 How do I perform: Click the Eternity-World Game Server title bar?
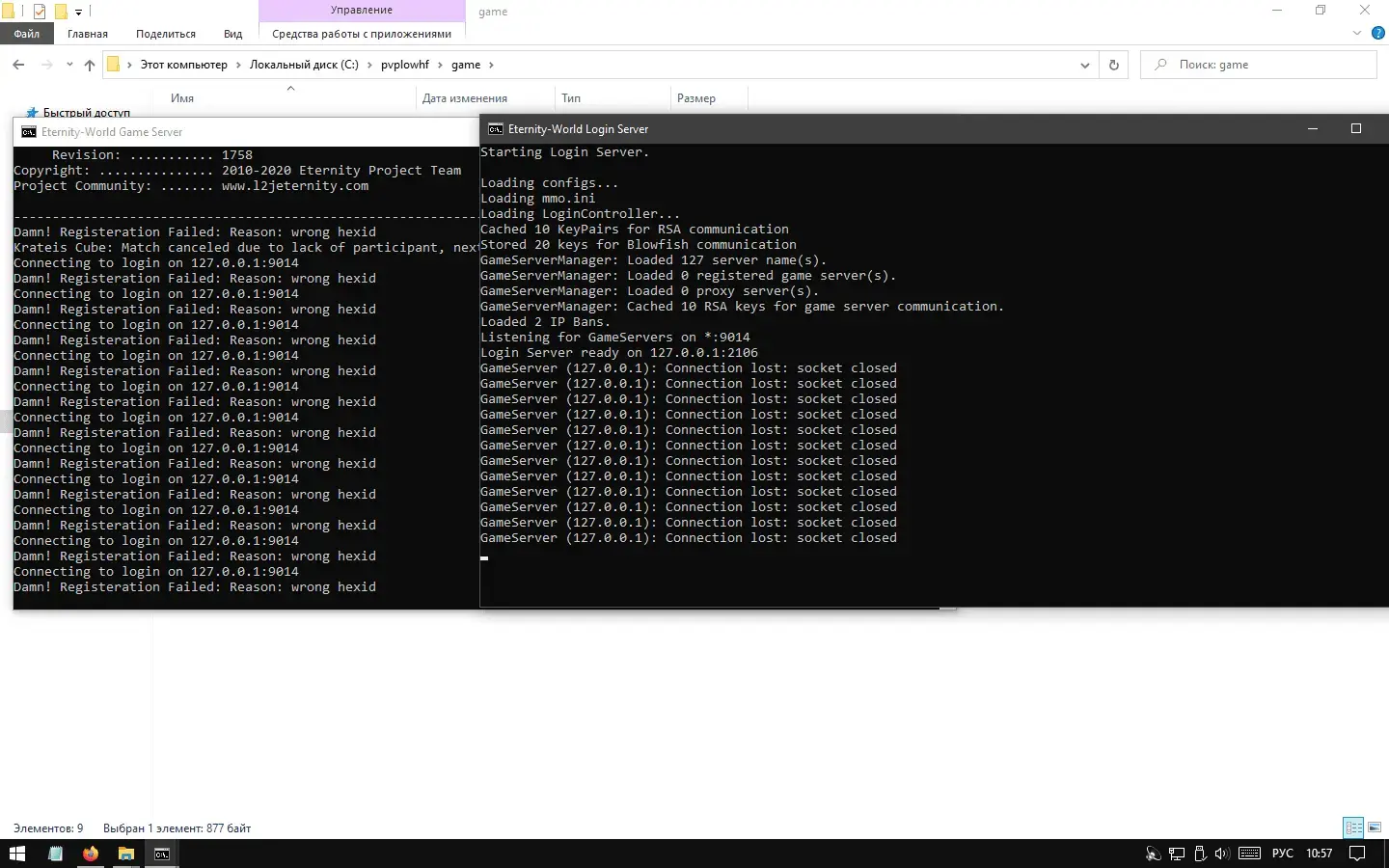click(x=246, y=132)
